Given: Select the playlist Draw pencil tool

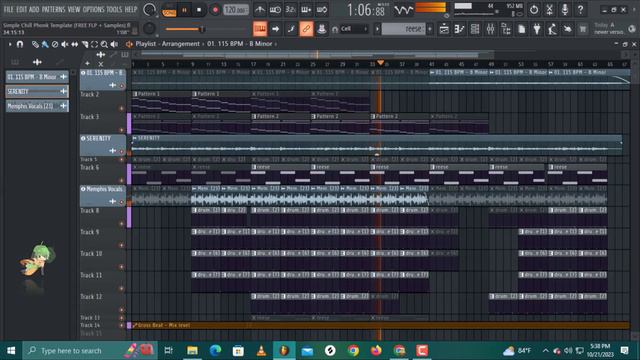Looking at the screenshot, I should (x=35, y=44).
